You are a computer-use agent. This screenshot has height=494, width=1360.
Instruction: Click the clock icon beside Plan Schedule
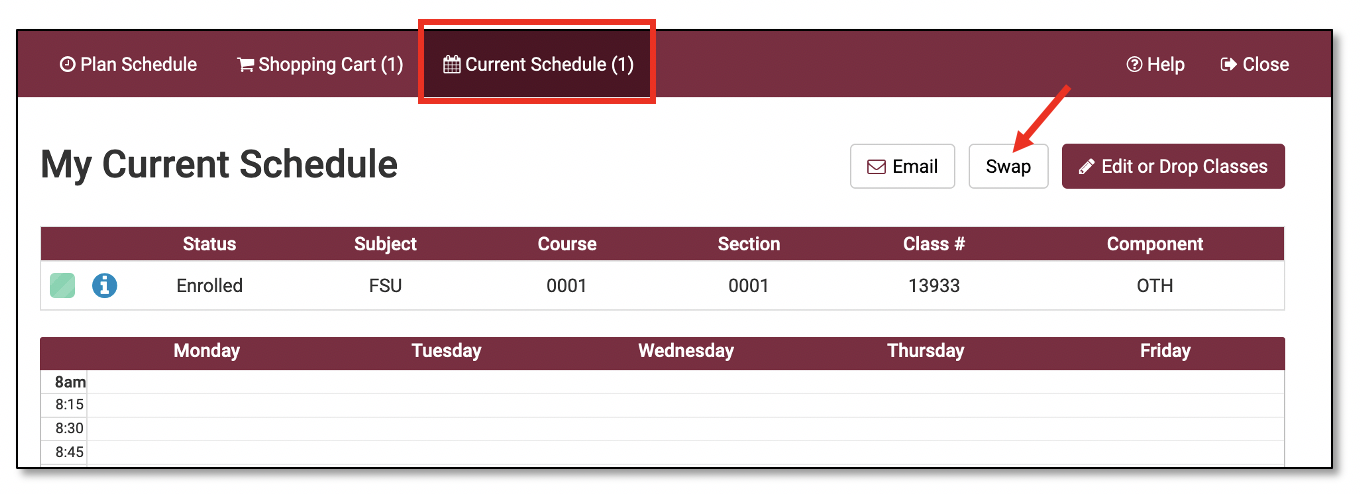pos(68,65)
